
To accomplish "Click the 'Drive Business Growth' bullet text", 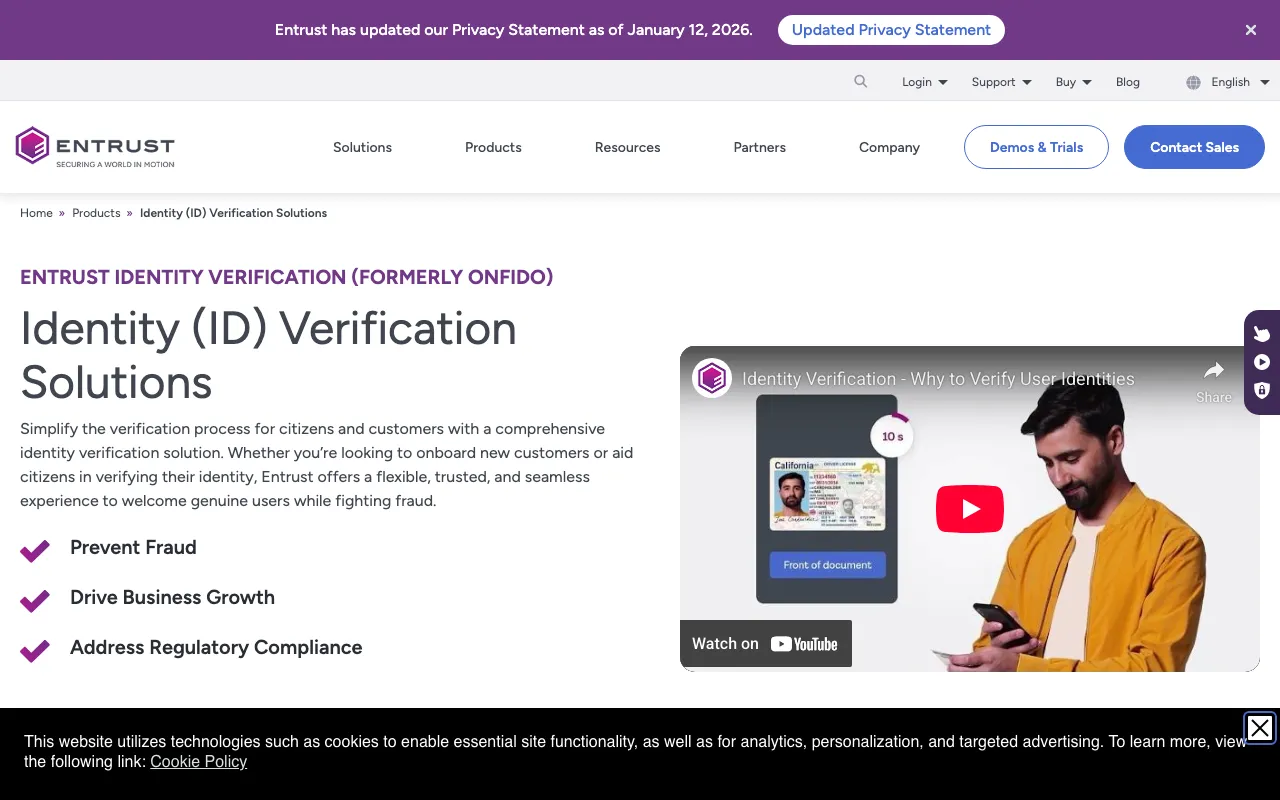I will [172, 597].
